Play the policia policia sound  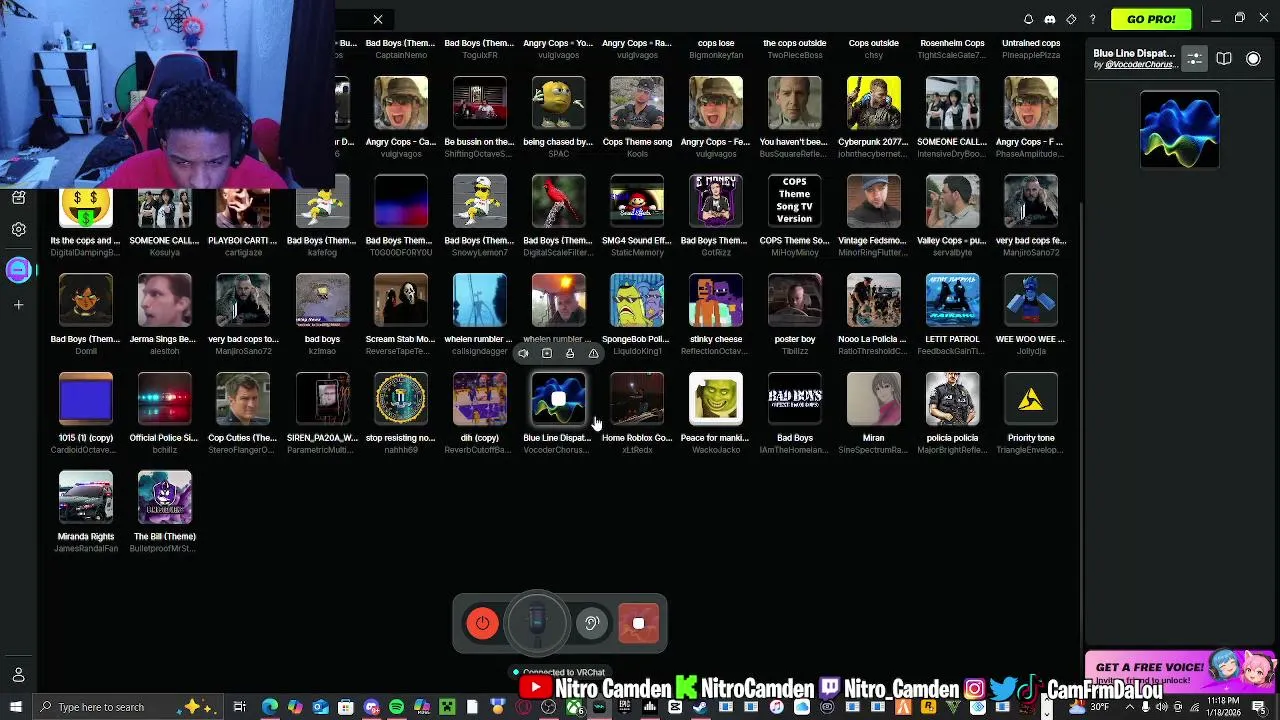952,399
